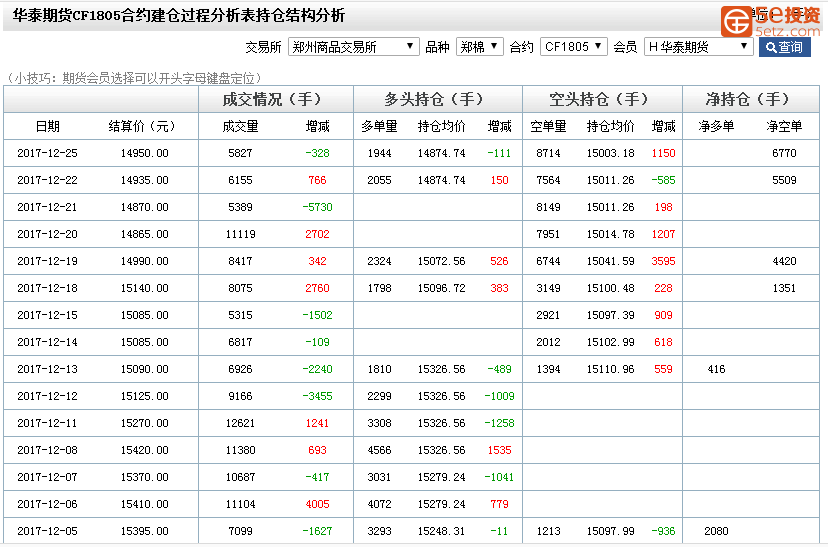Select the date cell 2017-12-21
The image size is (828, 547).
point(48,207)
